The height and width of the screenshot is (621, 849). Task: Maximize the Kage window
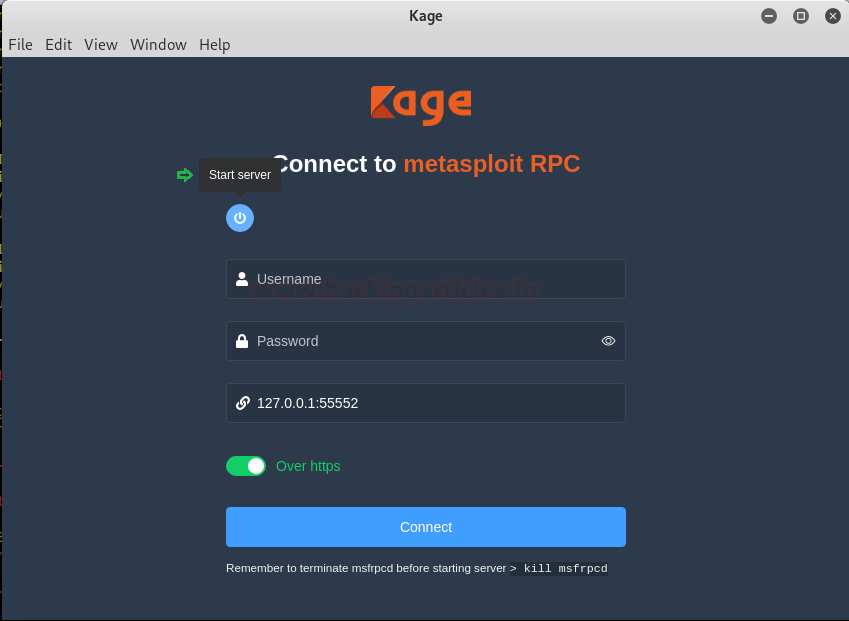pos(800,16)
